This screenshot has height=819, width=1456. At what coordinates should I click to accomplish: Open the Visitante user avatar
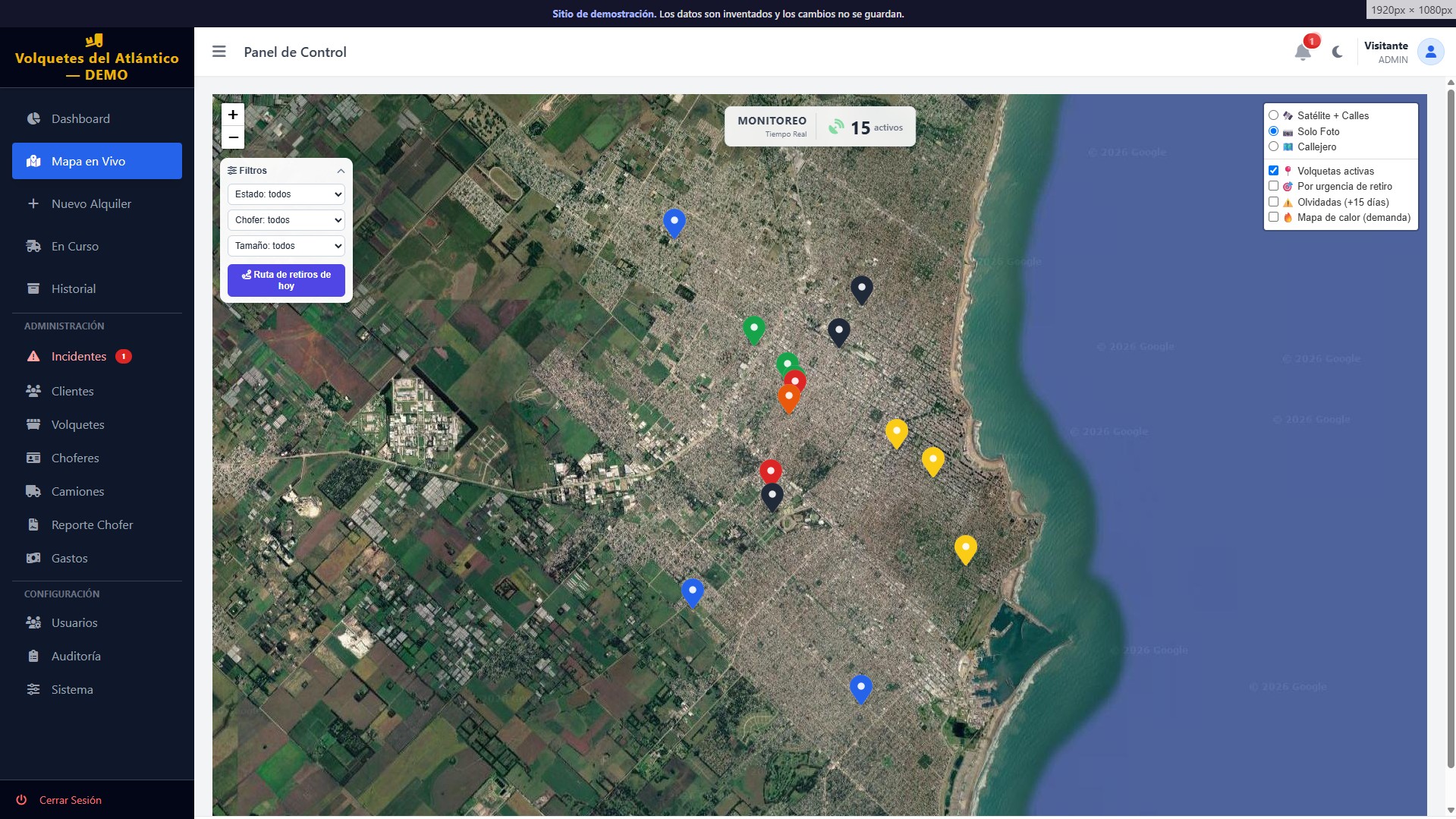(1430, 52)
